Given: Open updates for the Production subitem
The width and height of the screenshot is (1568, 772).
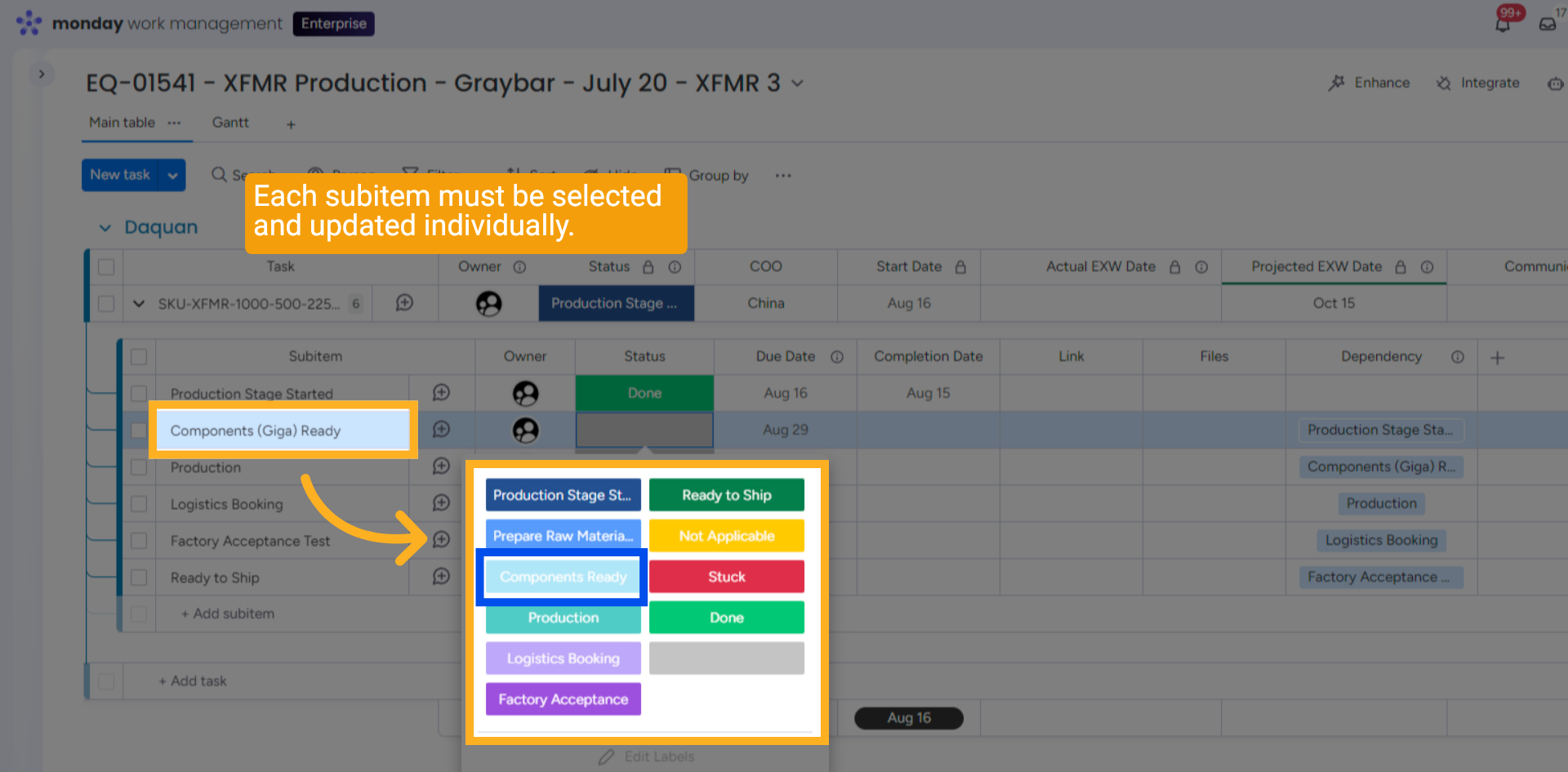Looking at the screenshot, I should pyautogui.click(x=441, y=466).
